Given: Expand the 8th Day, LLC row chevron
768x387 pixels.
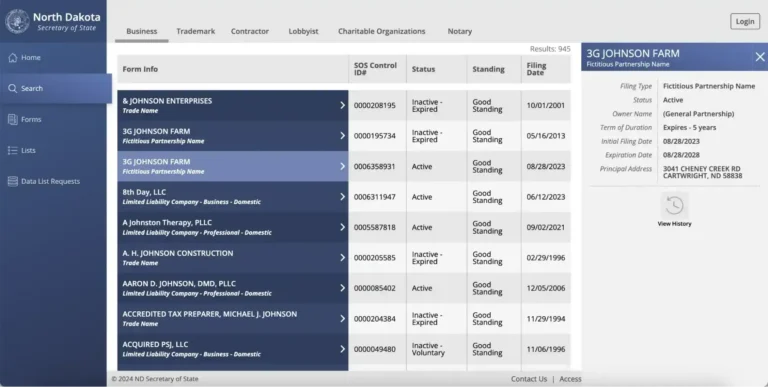Looking at the screenshot, I should pos(342,196).
